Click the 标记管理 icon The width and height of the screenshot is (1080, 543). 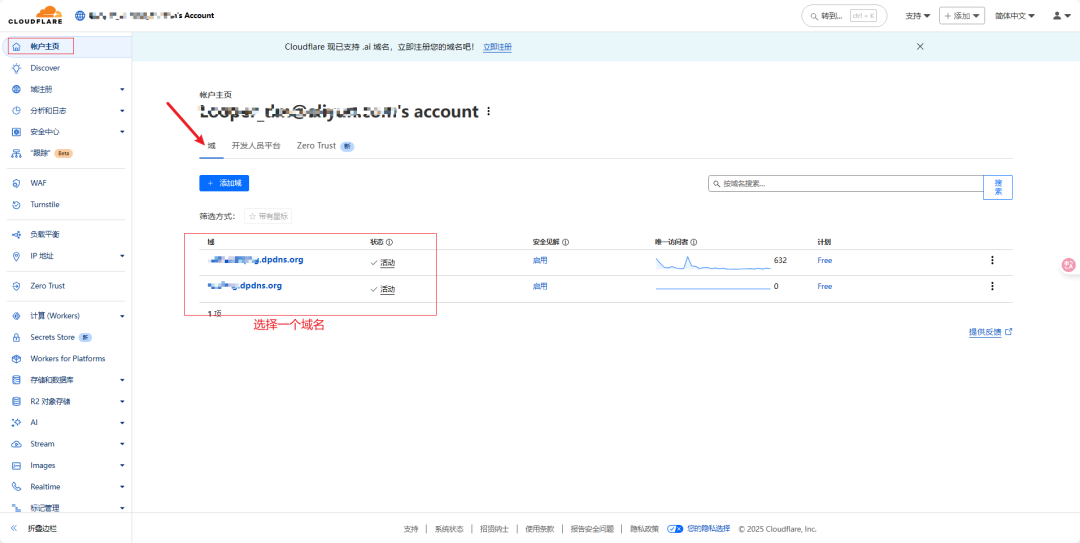(x=17, y=508)
